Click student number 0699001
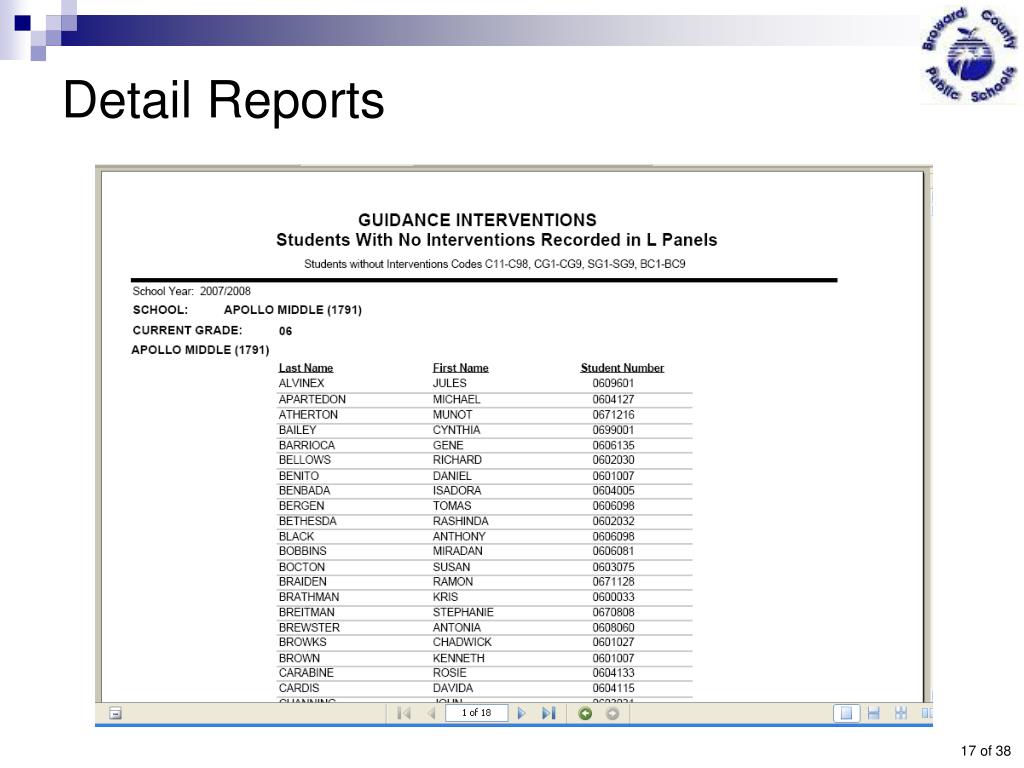Image resolution: width=1024 pixels, height=768 pixels. point(613,430)
